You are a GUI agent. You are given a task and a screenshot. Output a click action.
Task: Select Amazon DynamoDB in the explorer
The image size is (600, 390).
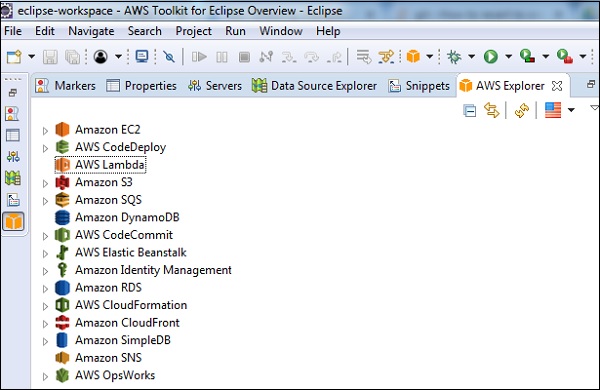pos(127,217)
